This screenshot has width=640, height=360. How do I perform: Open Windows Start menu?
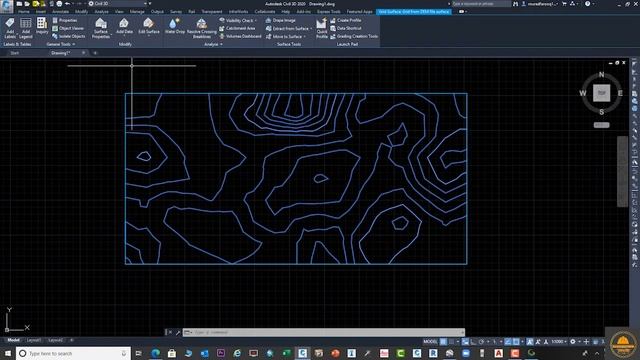tap(8, 353)
